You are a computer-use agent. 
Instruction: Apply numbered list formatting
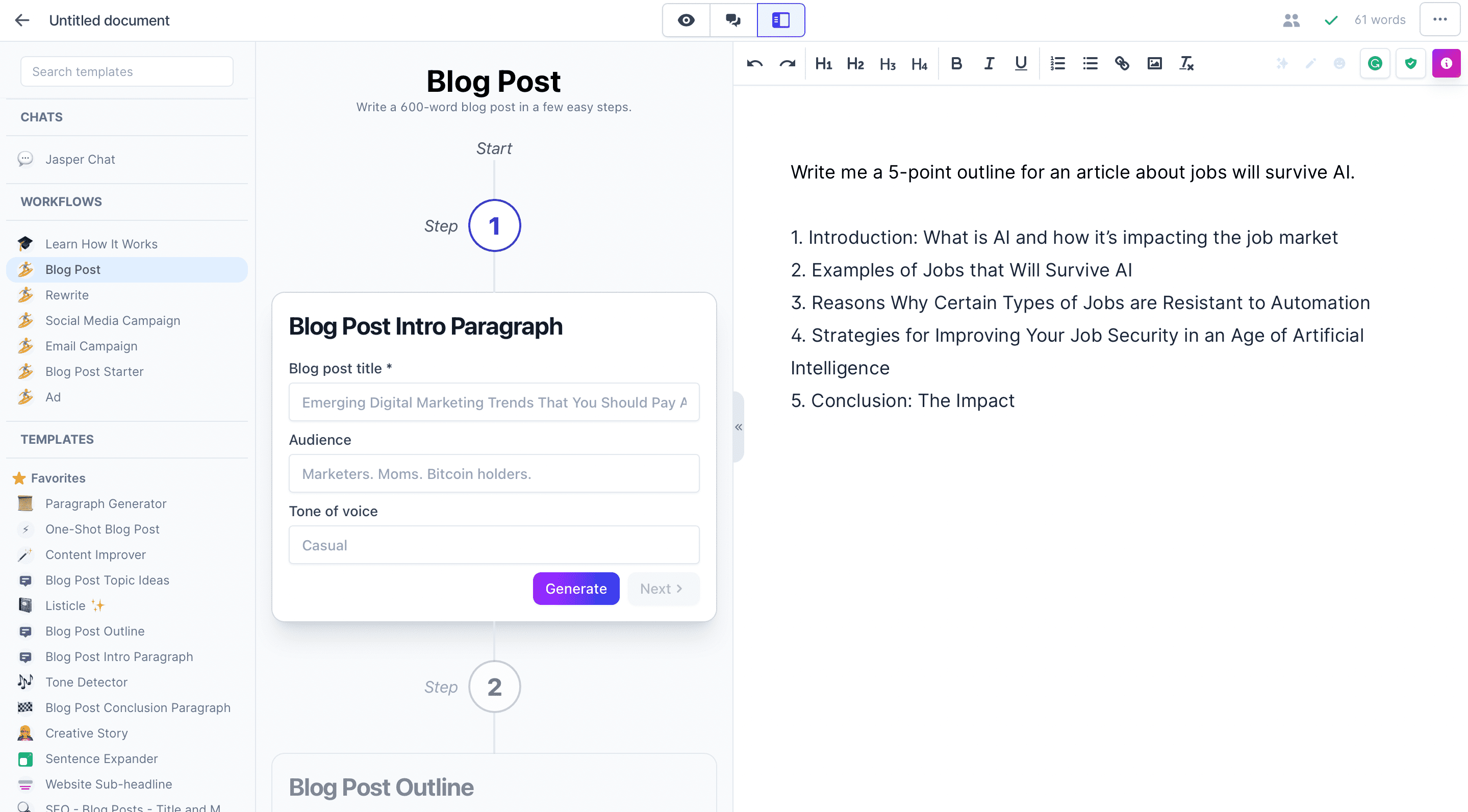pyautogui.click(x=1057, y=63)
